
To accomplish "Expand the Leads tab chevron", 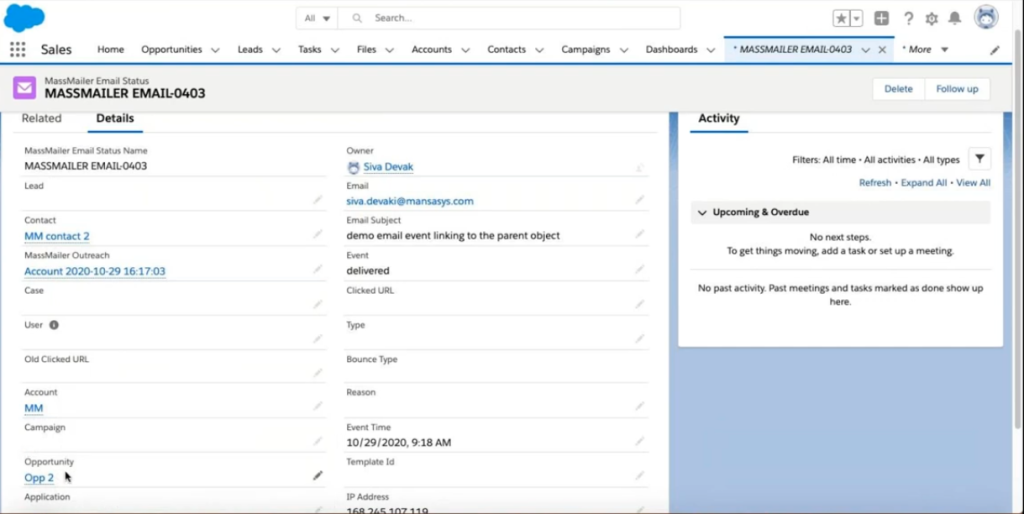I will pyautogui.click(x=276, y=50).
